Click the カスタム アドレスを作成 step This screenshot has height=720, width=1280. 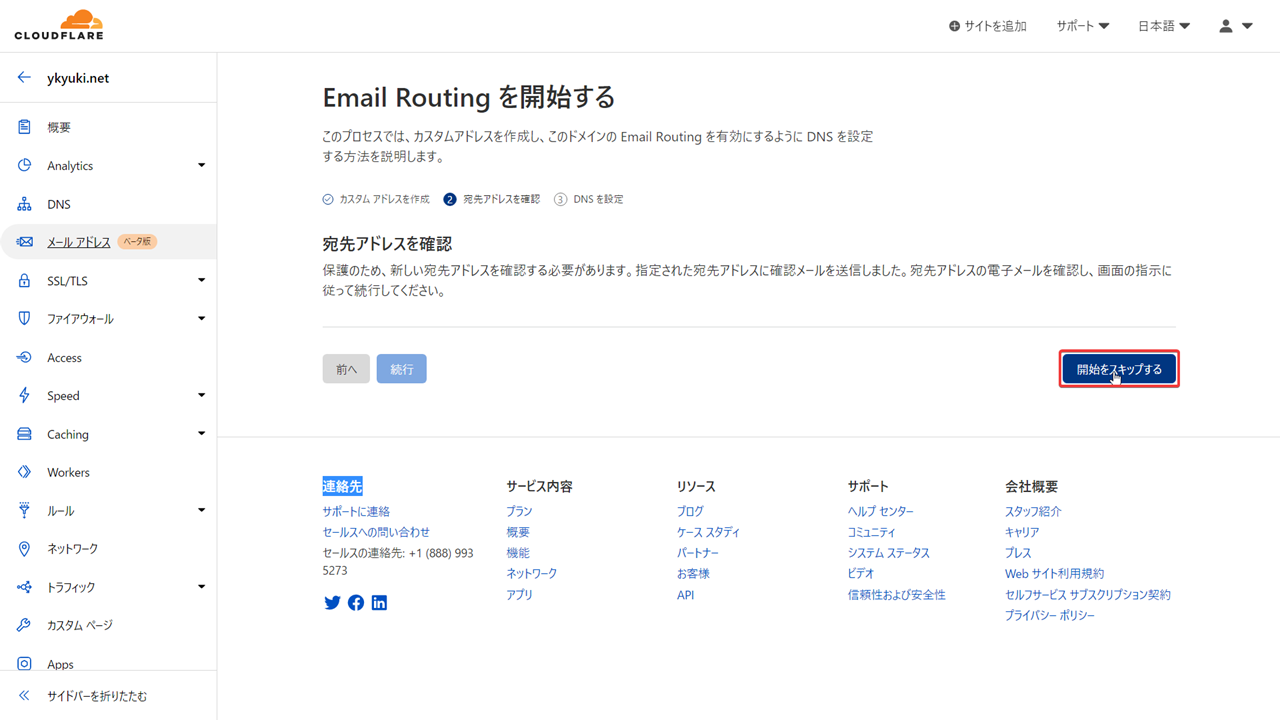376,199
